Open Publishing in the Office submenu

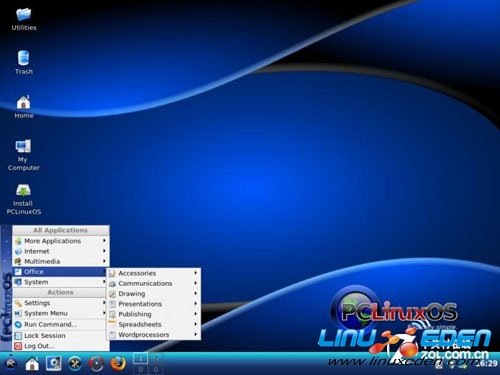(154, 314)
